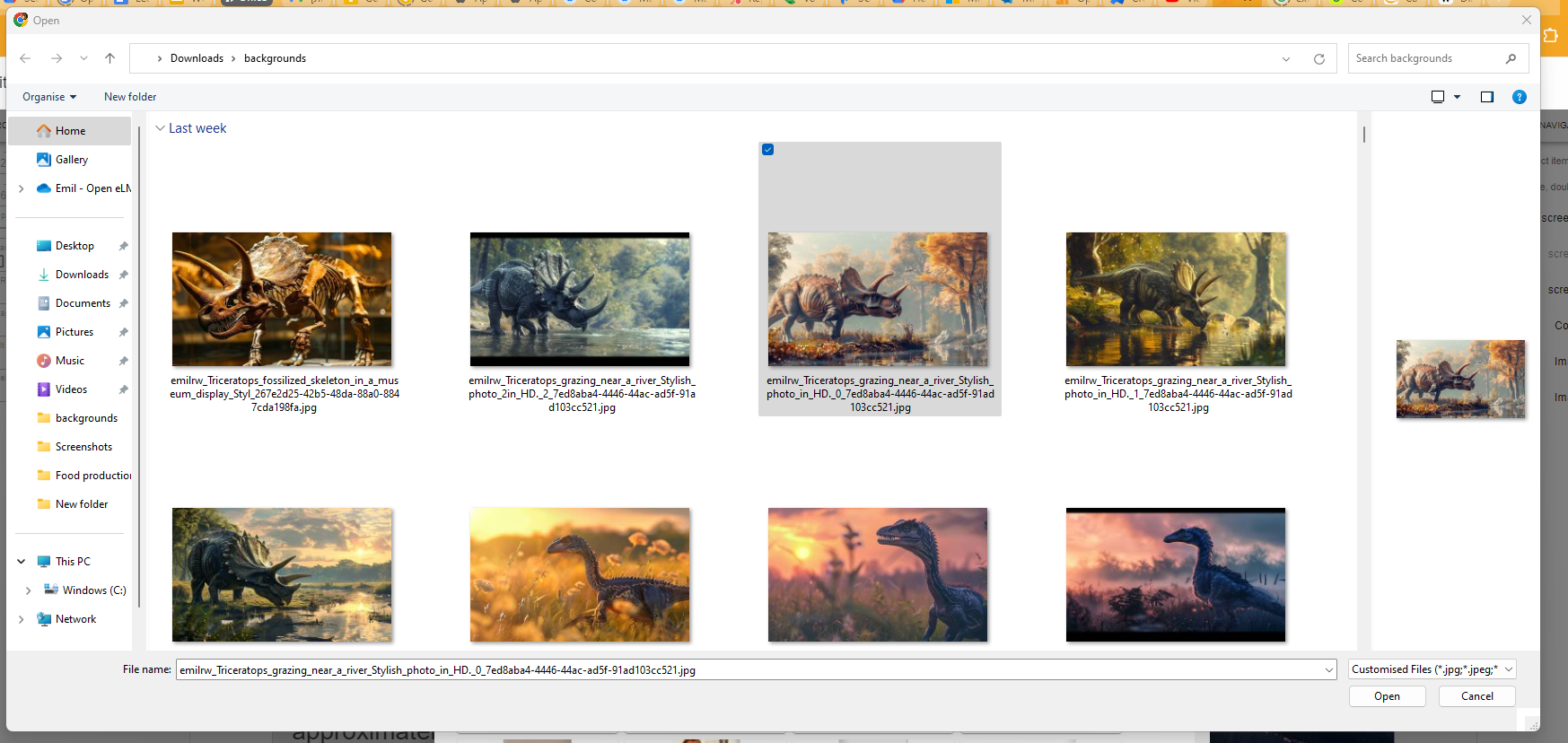Click the Back navigation arrow

coord(25,58)
